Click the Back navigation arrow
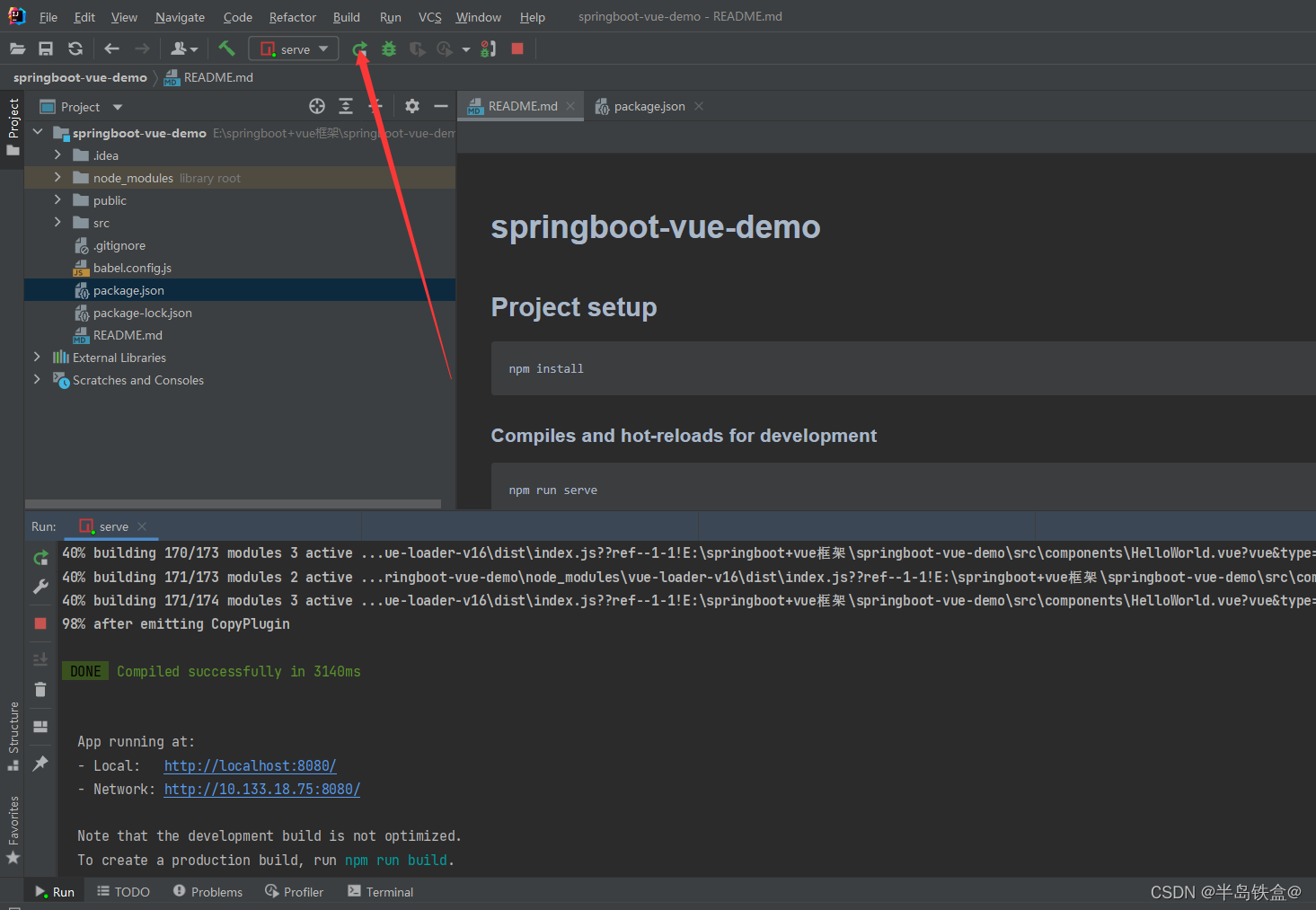Image resolution: width=1316 pixels, height=910 pixels. point(111,49)
